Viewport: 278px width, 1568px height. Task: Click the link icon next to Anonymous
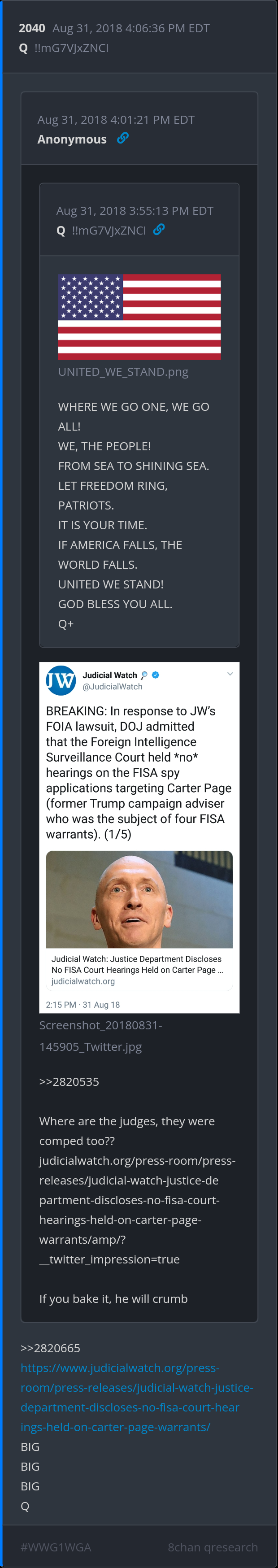tap(123, 138)
